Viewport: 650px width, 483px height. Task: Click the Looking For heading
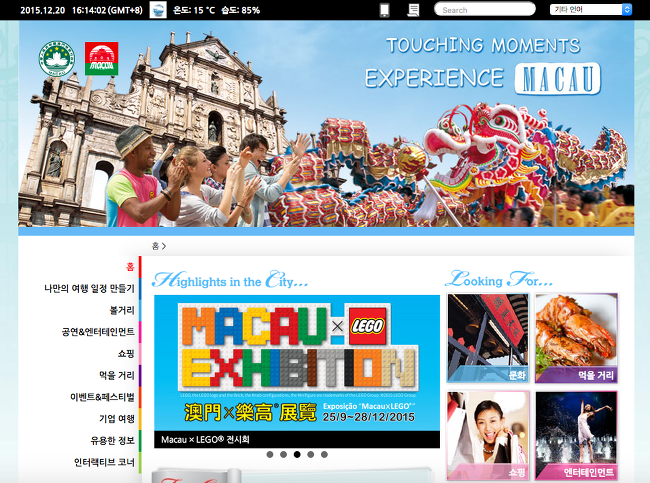499,279
